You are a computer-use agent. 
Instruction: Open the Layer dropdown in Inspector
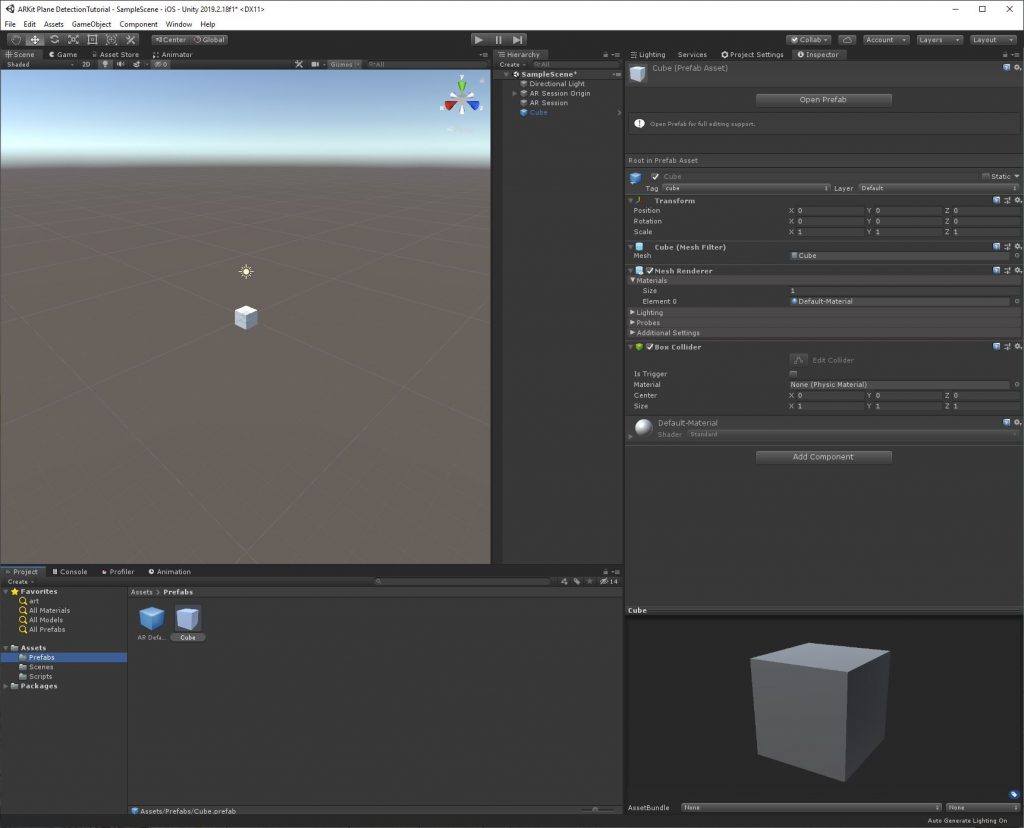click(938, 188)
